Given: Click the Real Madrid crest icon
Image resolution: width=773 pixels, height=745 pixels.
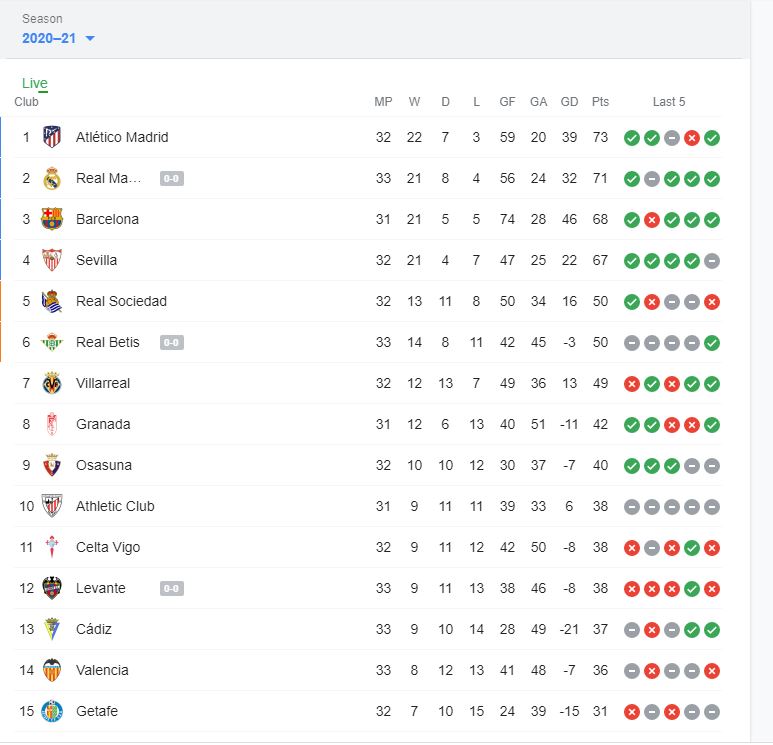Looking at the screenshot, I should (52, 178).
